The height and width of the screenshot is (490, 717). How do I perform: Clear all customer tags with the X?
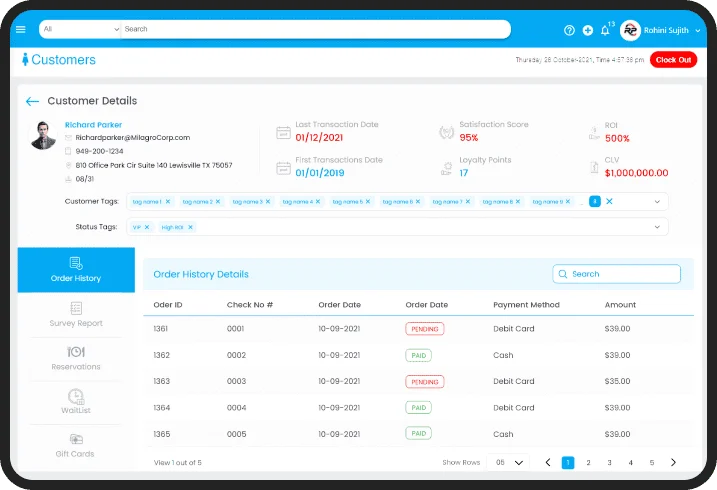coord(609,201)
